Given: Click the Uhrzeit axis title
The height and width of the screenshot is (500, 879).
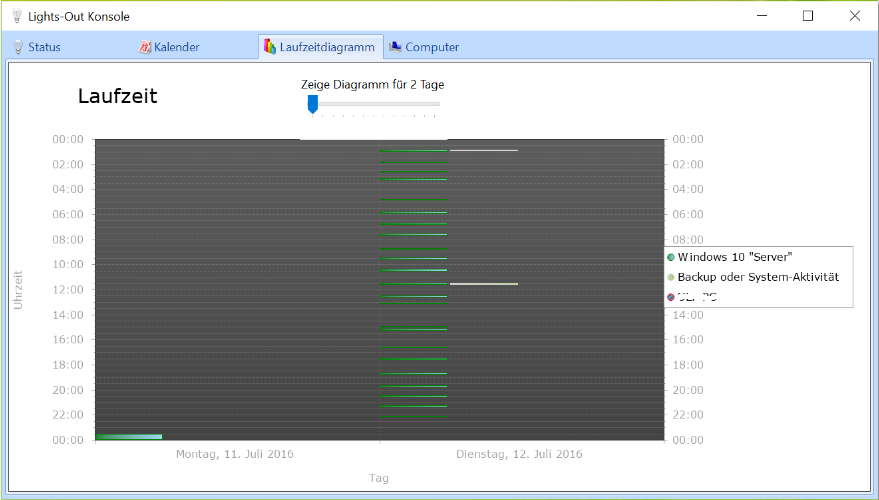Looking at the screenshot, I should [x=18, y=290].
